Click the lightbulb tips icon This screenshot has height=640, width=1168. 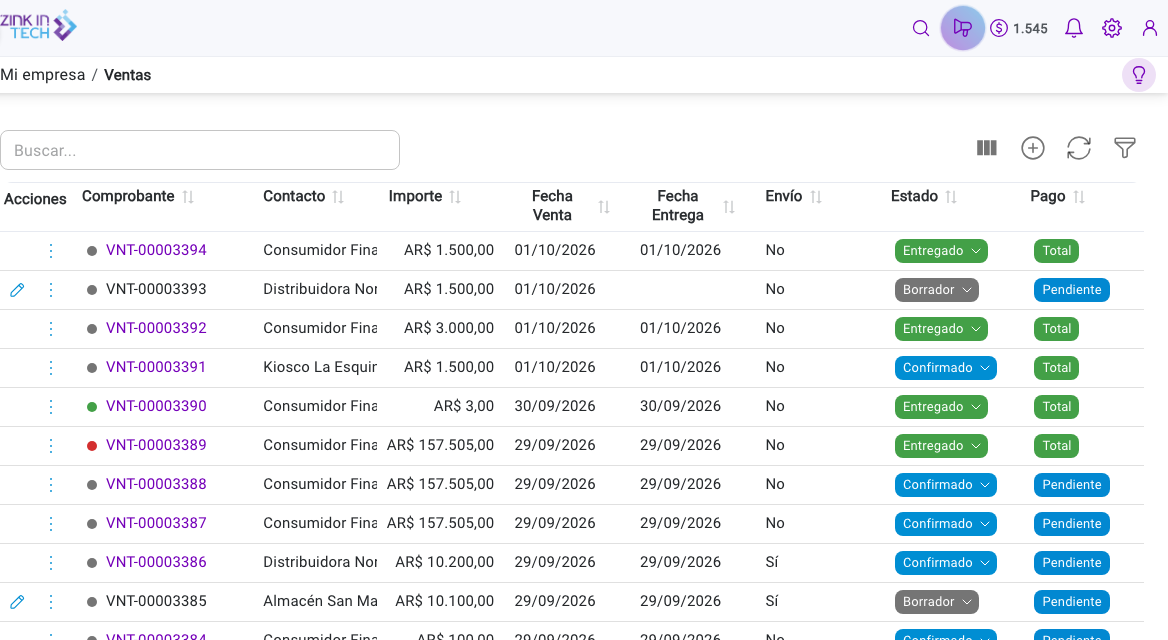pos(1138,75)
